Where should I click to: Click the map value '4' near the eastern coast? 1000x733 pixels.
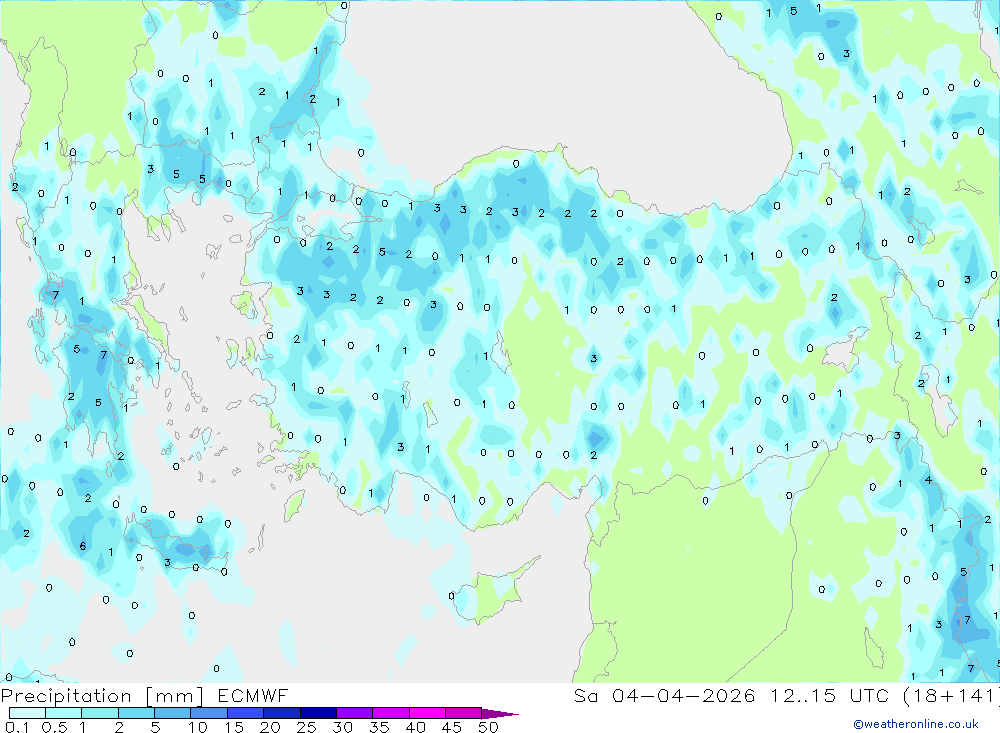(928, 480)
